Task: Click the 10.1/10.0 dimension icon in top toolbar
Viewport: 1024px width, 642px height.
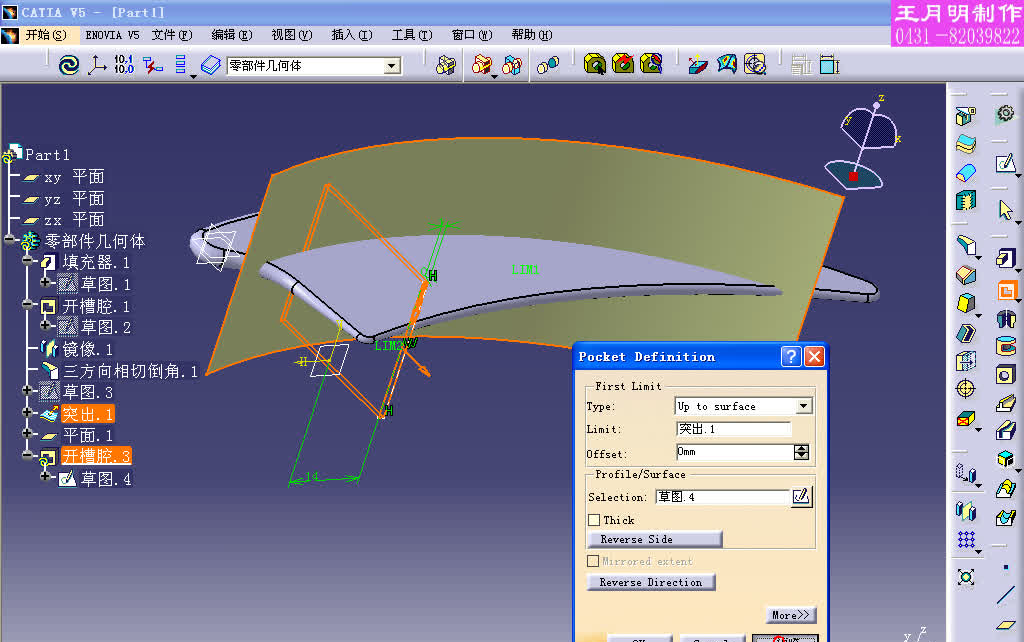Action: coord(124,65)
